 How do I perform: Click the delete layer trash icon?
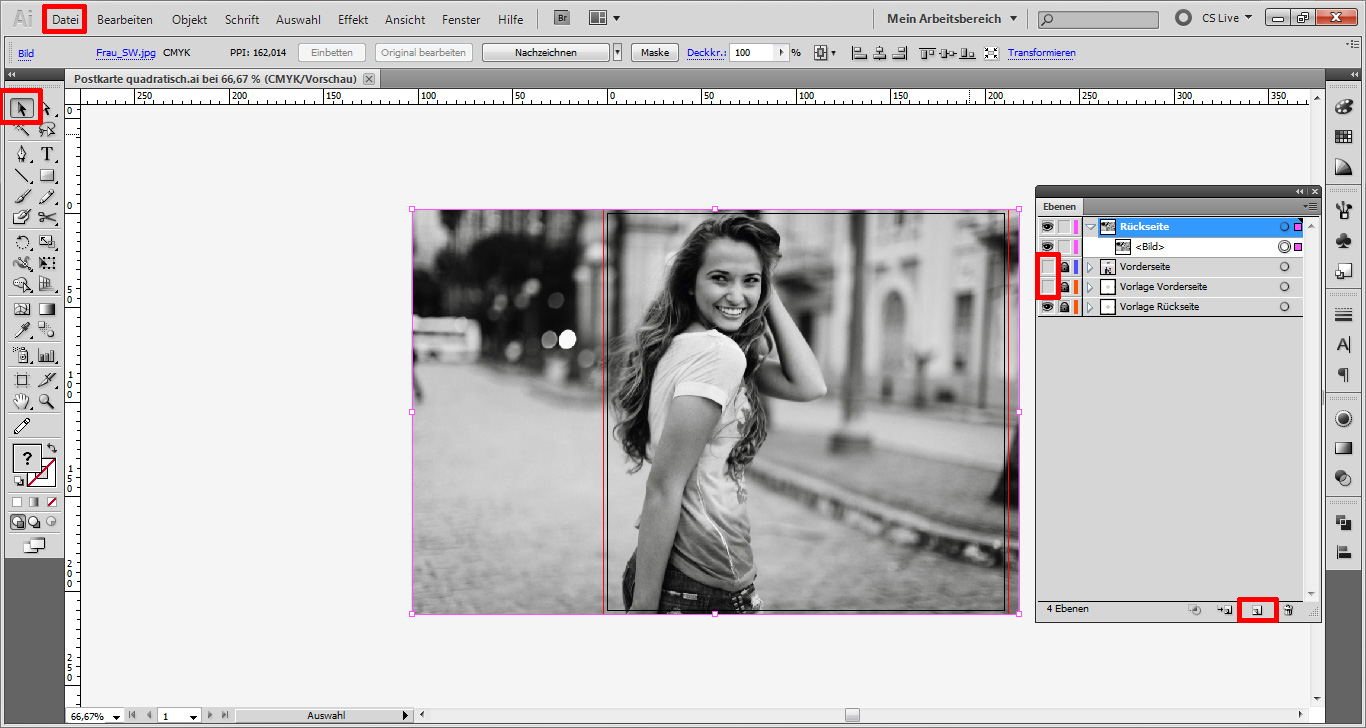coord(1288,610)
